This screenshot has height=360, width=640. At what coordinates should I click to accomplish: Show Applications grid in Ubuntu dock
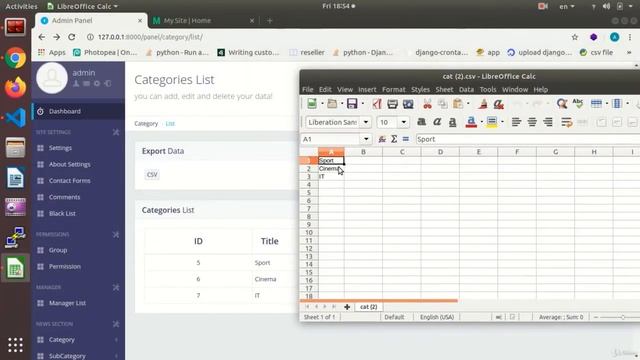click(15, 345)
